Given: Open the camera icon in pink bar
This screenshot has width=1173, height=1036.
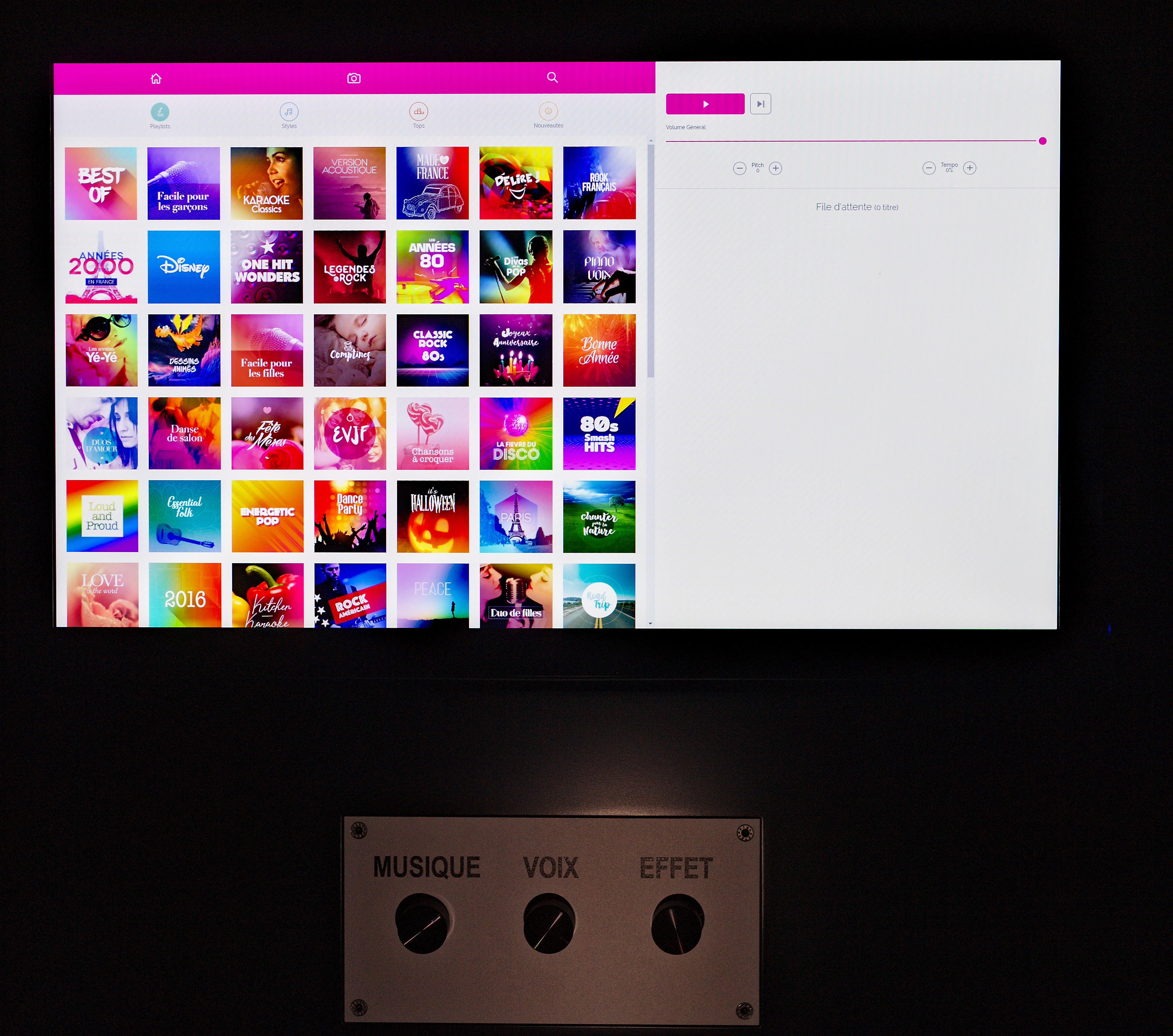Looking at the screenshot, I should (x=354, y=78).
